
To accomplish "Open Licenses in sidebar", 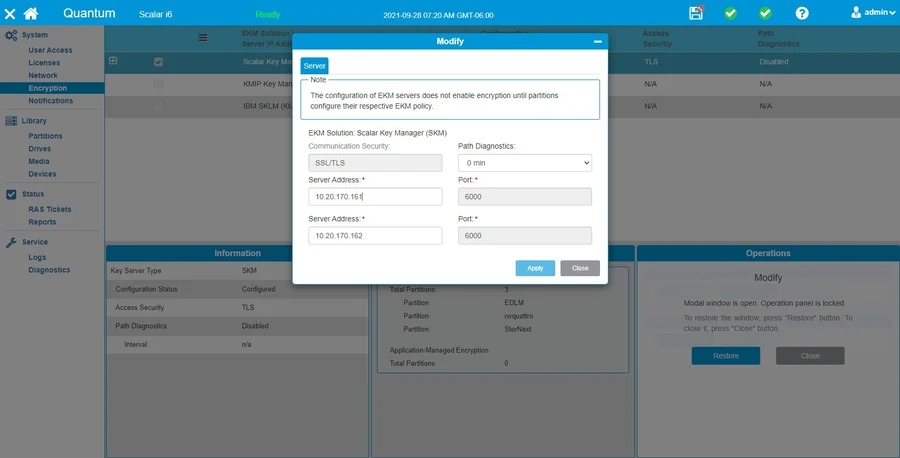I will tap(44, 63).
